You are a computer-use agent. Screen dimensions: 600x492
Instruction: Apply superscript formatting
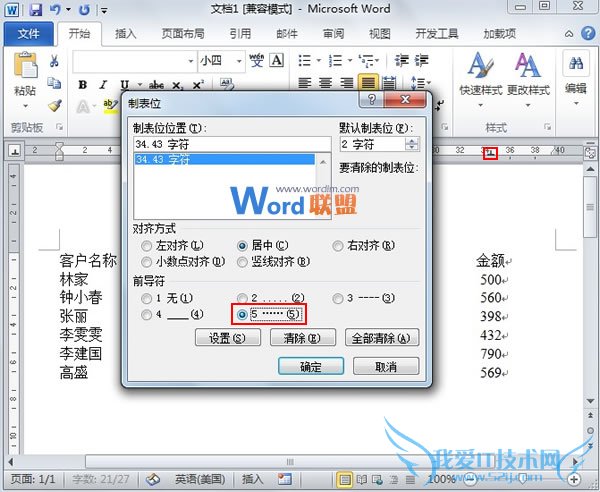[198, 85]
